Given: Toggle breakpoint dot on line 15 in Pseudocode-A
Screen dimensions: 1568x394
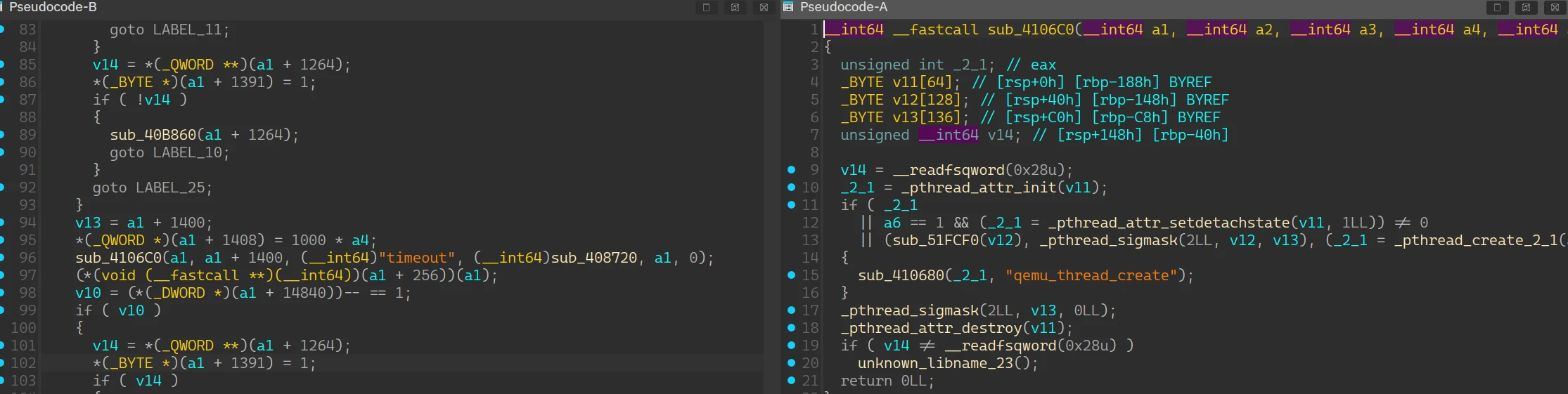Looking at the screenshot, I should pyautogui.click(x=791, y=275).
